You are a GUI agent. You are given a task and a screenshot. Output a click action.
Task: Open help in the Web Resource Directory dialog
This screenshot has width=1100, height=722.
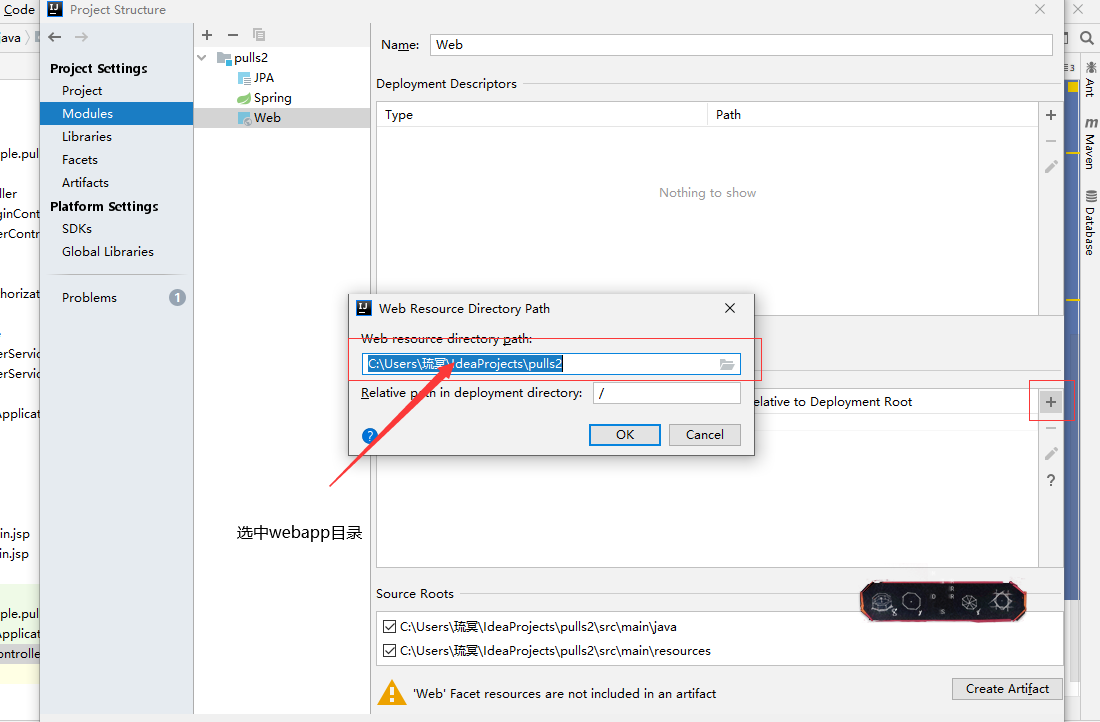click(370, 436)
